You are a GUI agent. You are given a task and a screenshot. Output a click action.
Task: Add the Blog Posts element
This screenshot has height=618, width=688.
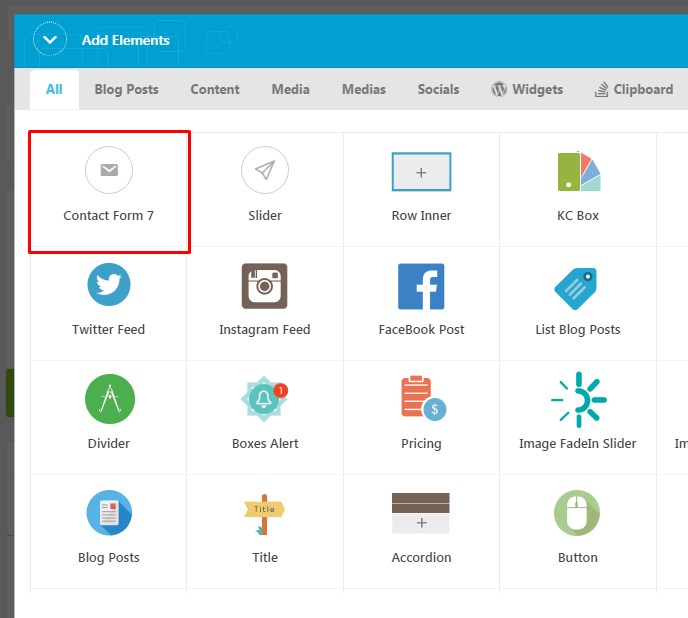tap(109, 514)
